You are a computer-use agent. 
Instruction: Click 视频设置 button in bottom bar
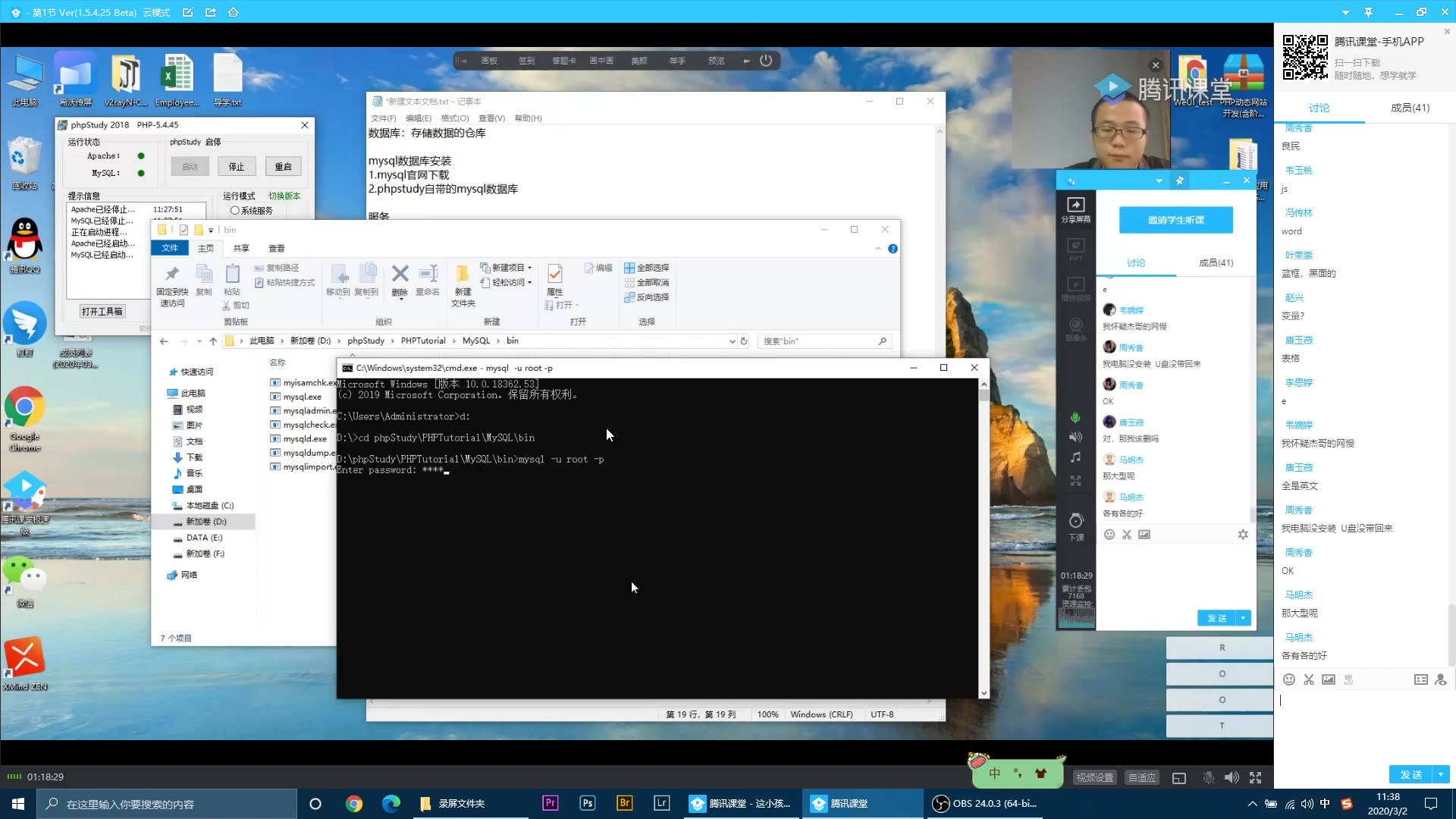[x=1095, y=778]
